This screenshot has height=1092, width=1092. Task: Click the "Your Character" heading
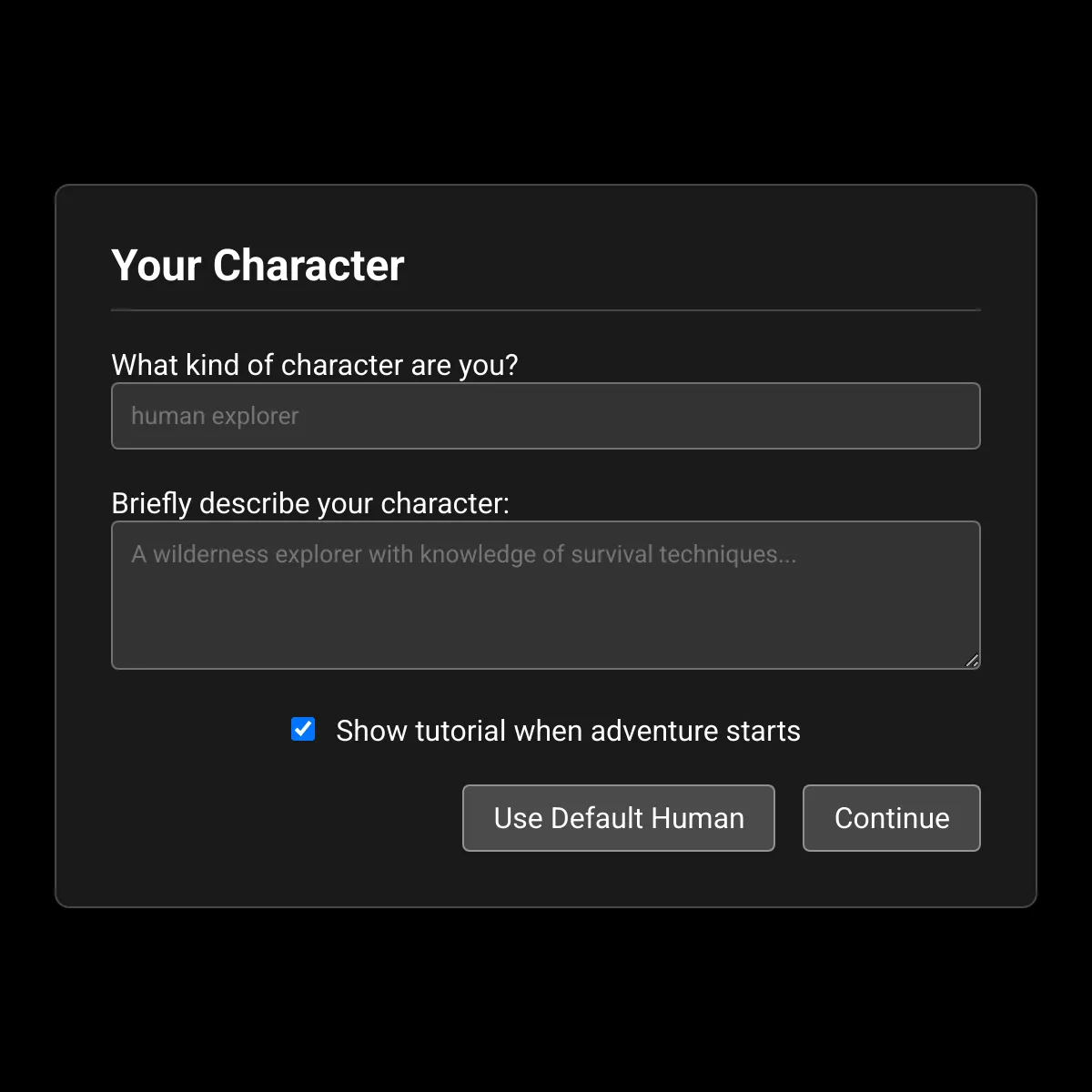(258, 266)
